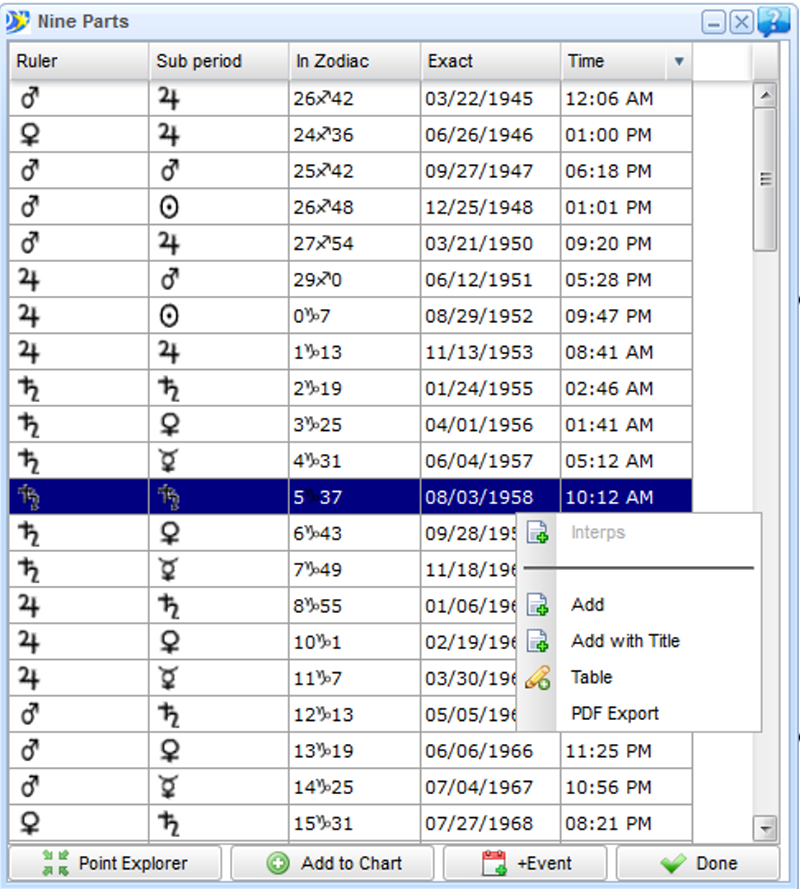The width and height of the screenshot is (800, 889).
Task: Click the green checkmark Done icon
Action: (x=674, y=863)
